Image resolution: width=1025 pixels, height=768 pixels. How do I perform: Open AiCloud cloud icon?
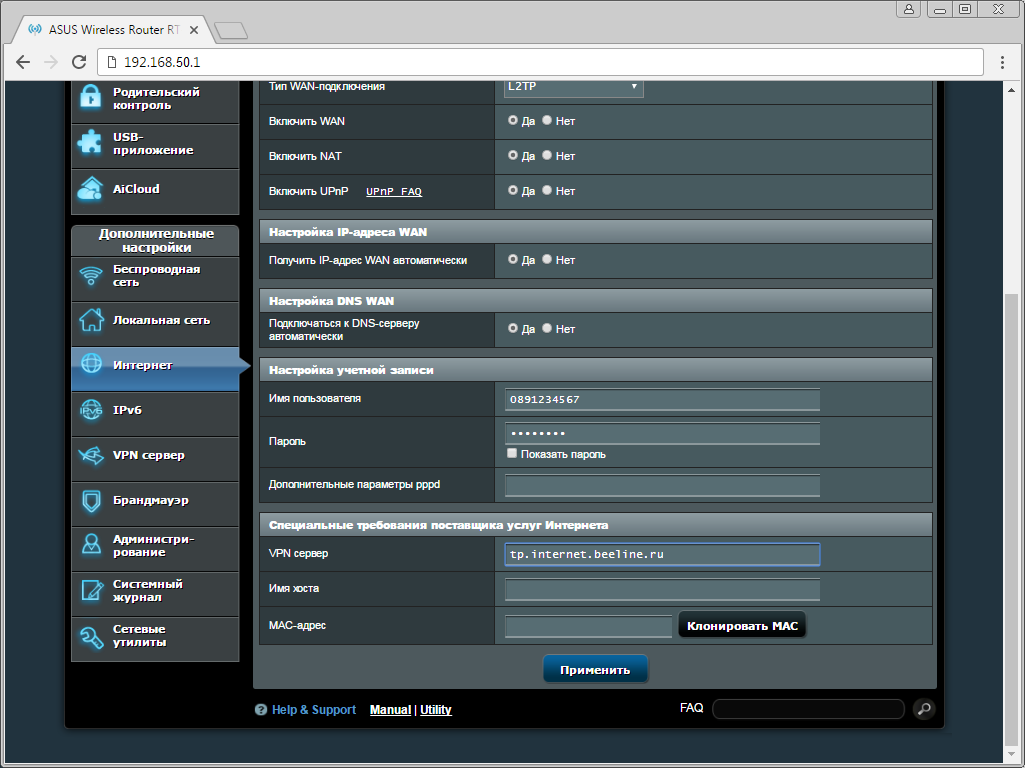point(90,188)
